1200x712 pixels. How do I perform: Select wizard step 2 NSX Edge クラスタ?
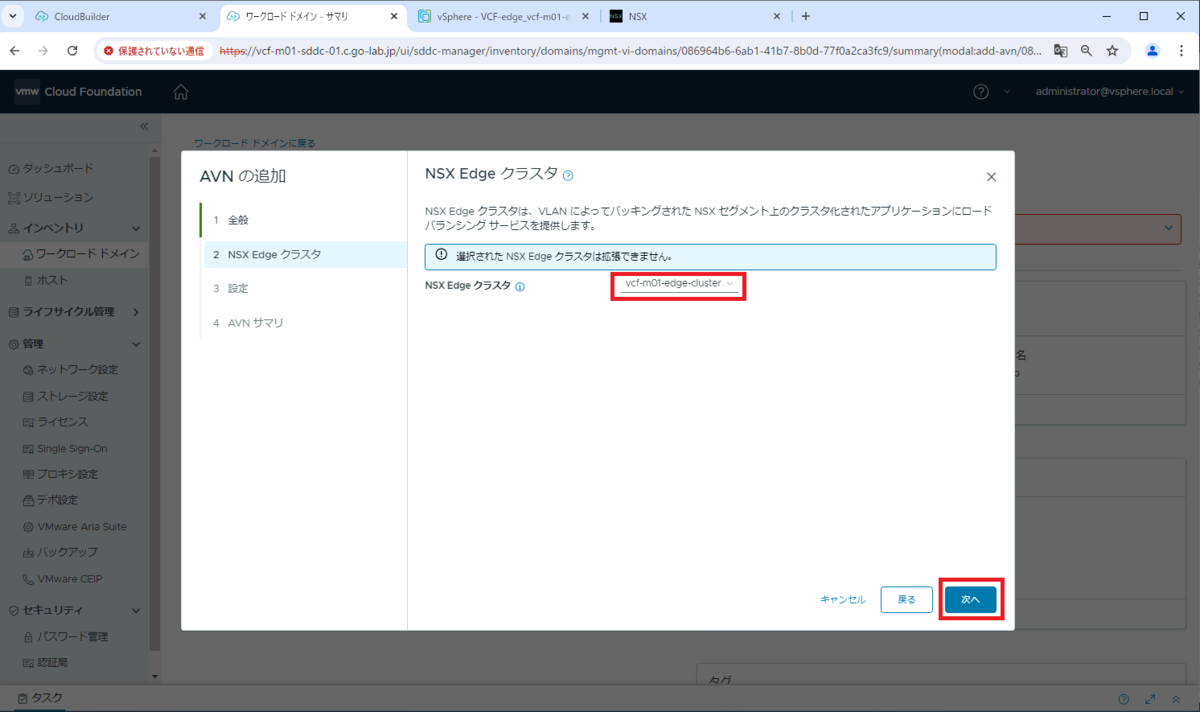tap(303, 254)
